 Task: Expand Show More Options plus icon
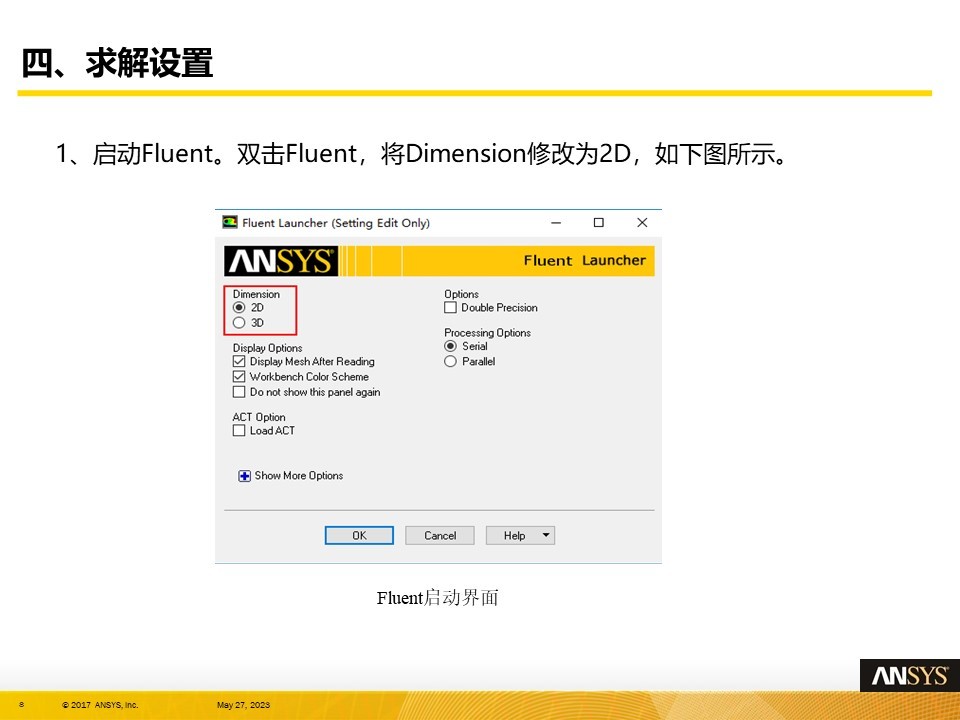[244, 476]
